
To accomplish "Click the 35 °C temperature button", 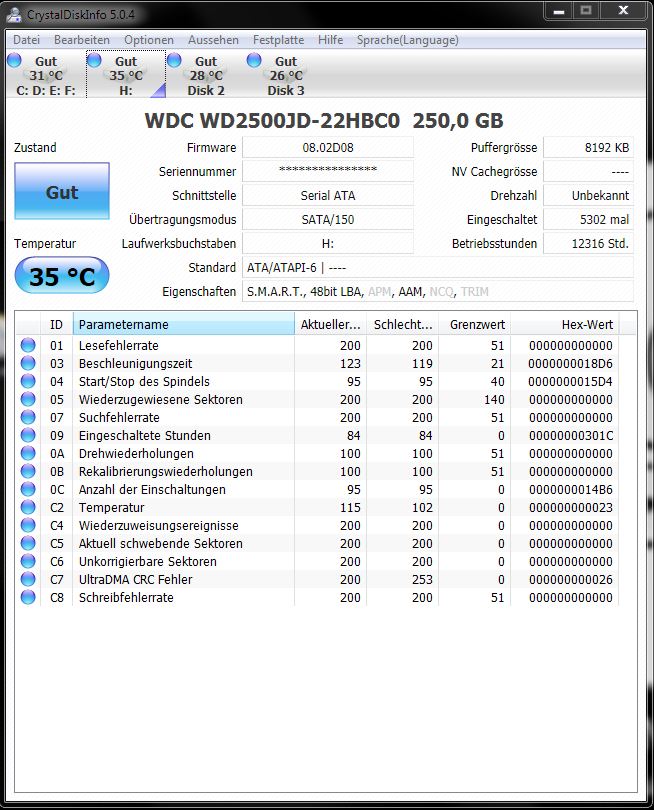I will pyautogui.click(x=62, y=276).
